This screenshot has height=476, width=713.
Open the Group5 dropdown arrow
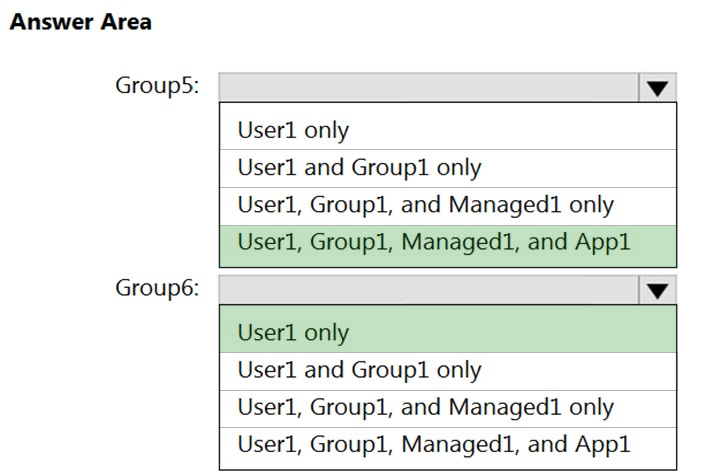(656, 87)
